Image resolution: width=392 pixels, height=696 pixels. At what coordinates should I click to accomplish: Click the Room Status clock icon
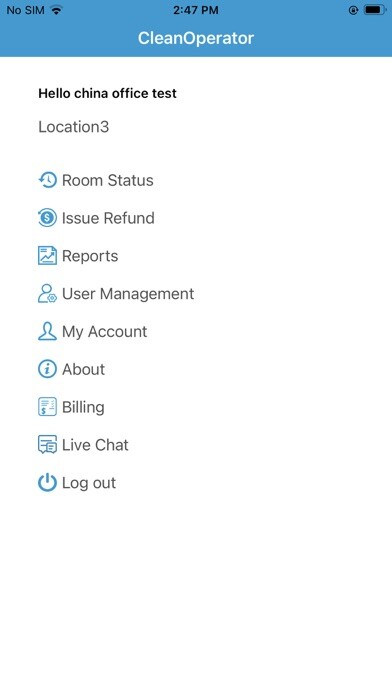tap(48, 180)
